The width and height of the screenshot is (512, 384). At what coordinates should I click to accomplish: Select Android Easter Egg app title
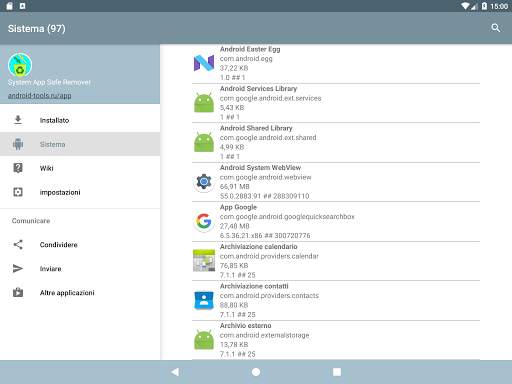pos(250,49)
